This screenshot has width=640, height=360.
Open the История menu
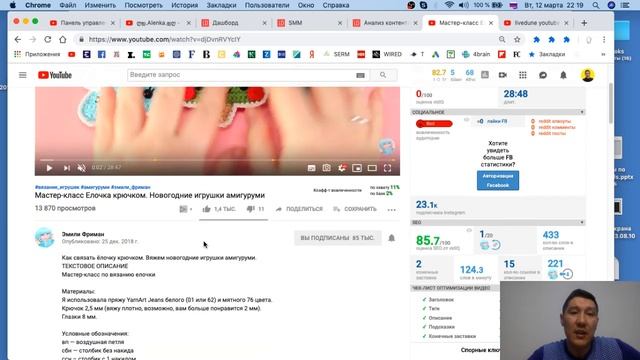point(184,5)
